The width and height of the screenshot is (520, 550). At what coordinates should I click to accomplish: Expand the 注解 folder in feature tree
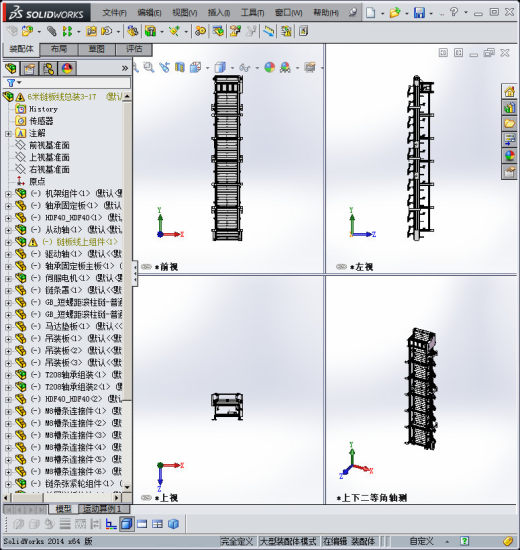pos(8,133)
